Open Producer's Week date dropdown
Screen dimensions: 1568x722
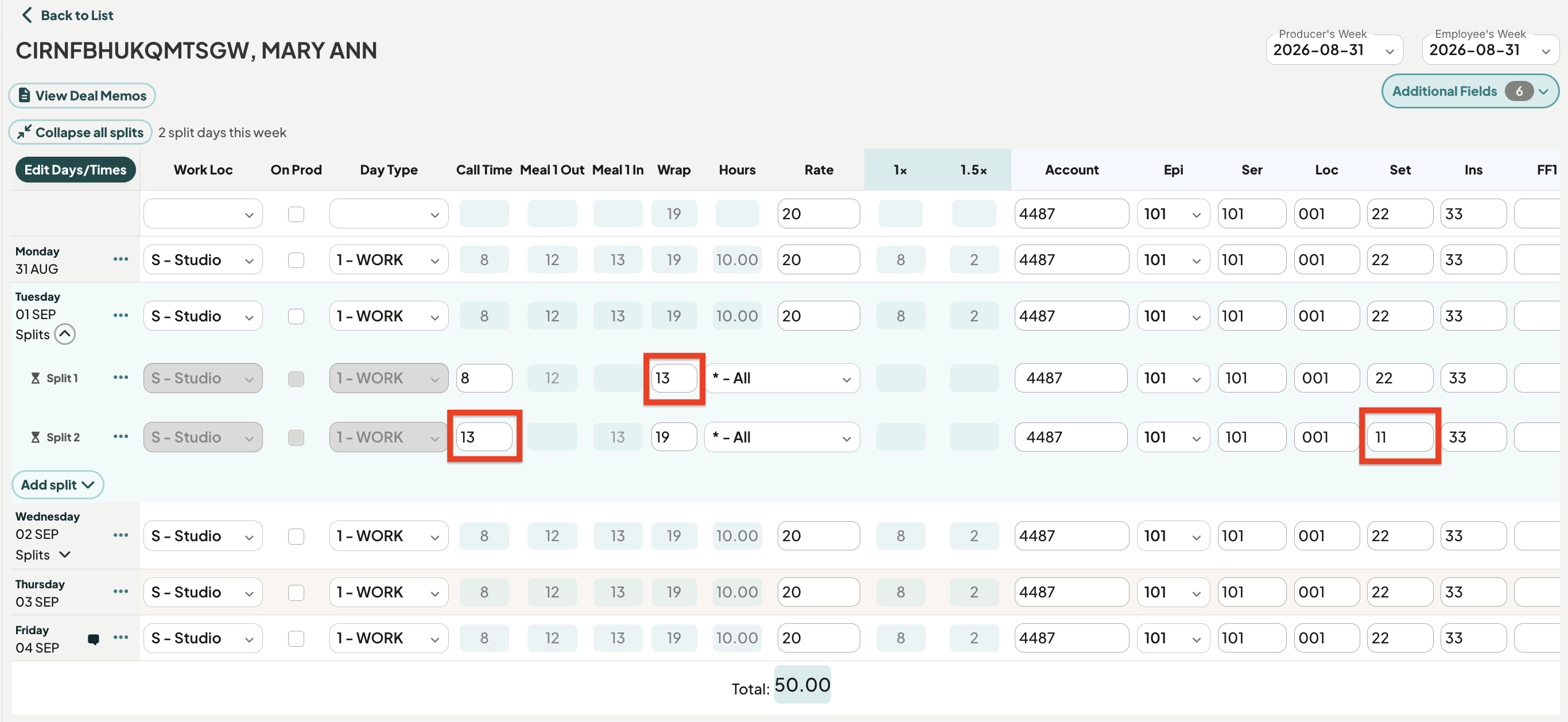(x=1334, y=50)
